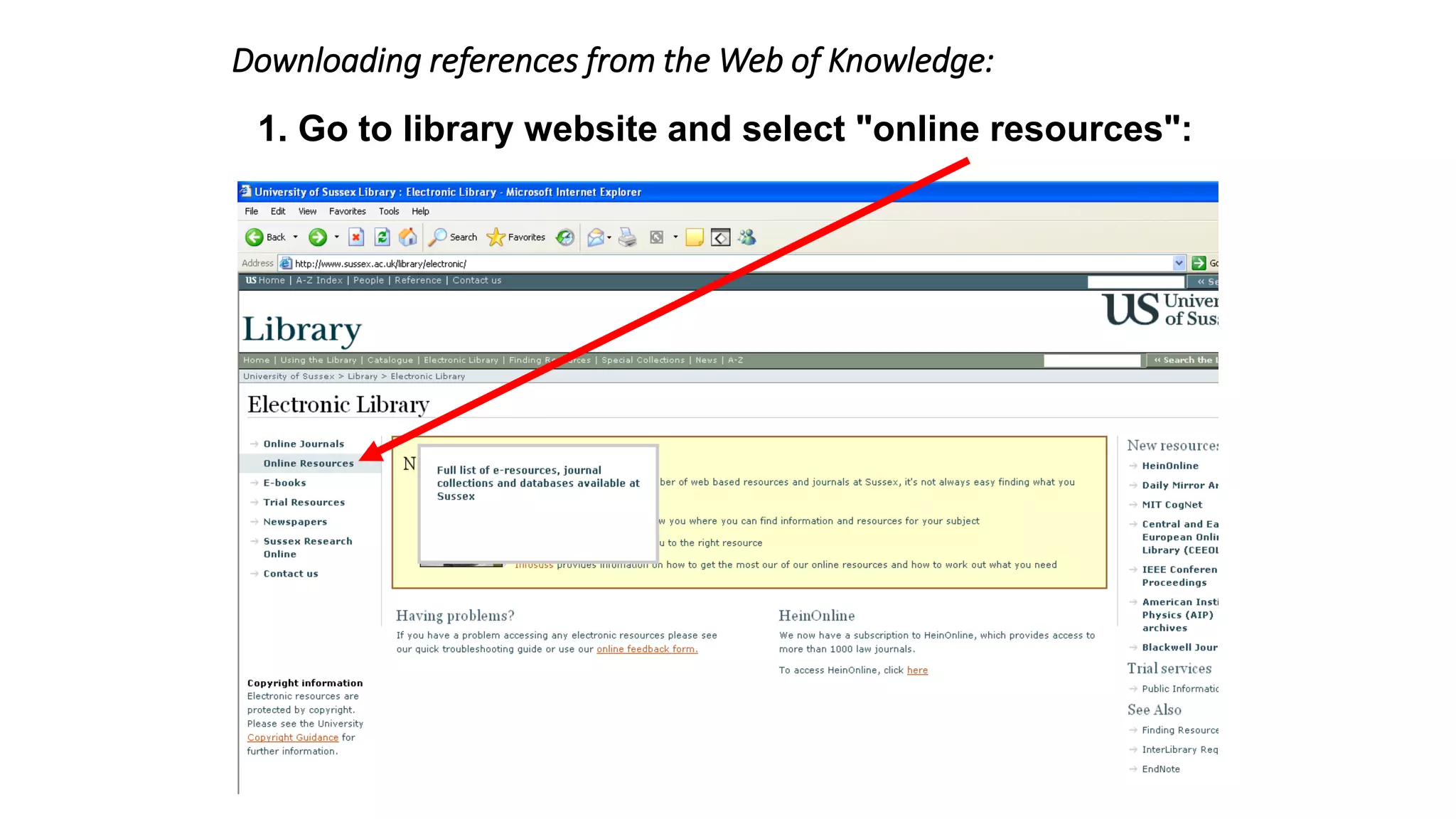Click the black diamond toolbar icon

(x=721, y=237)
